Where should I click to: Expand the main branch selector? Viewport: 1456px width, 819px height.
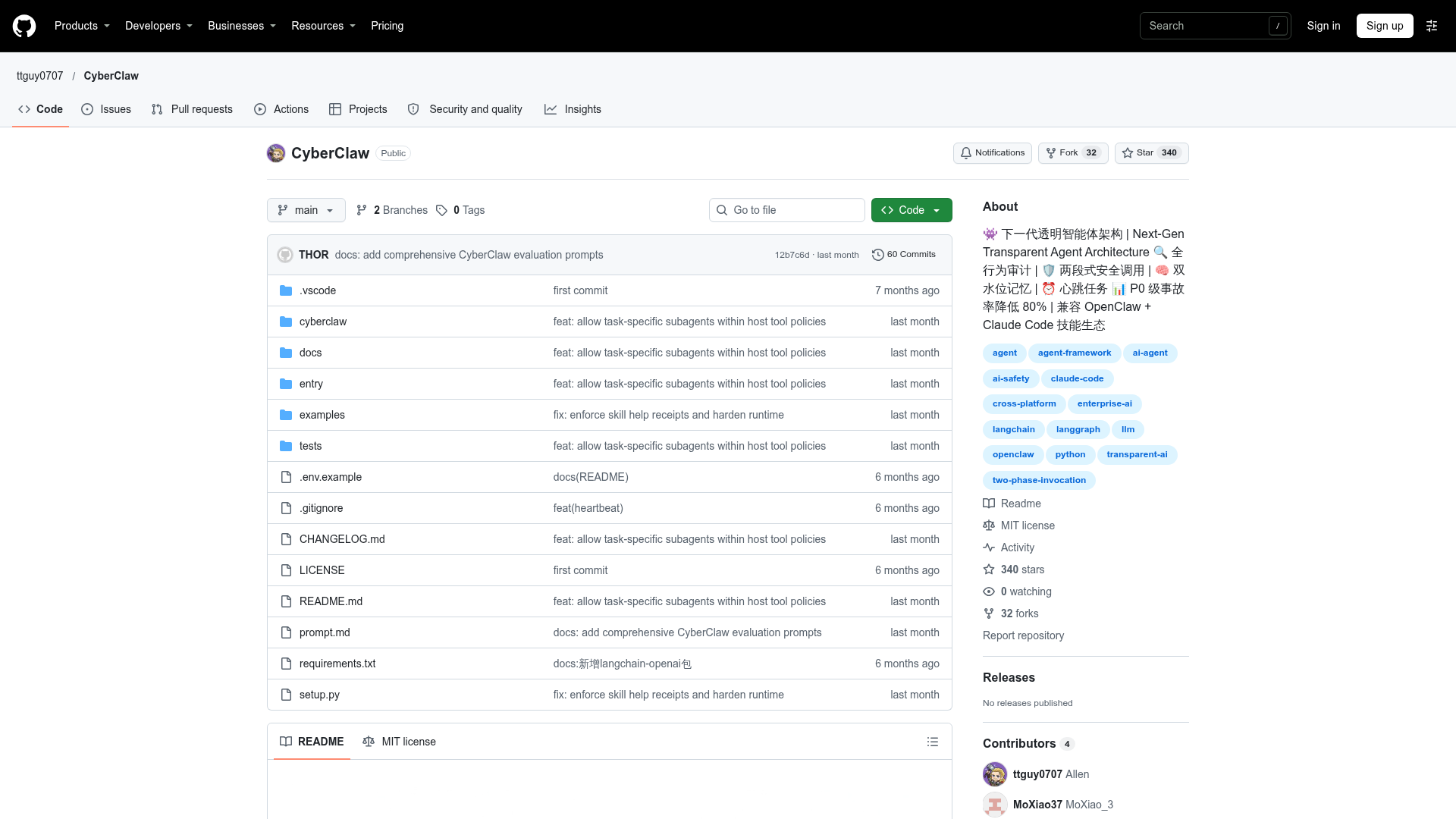point(306,210)
